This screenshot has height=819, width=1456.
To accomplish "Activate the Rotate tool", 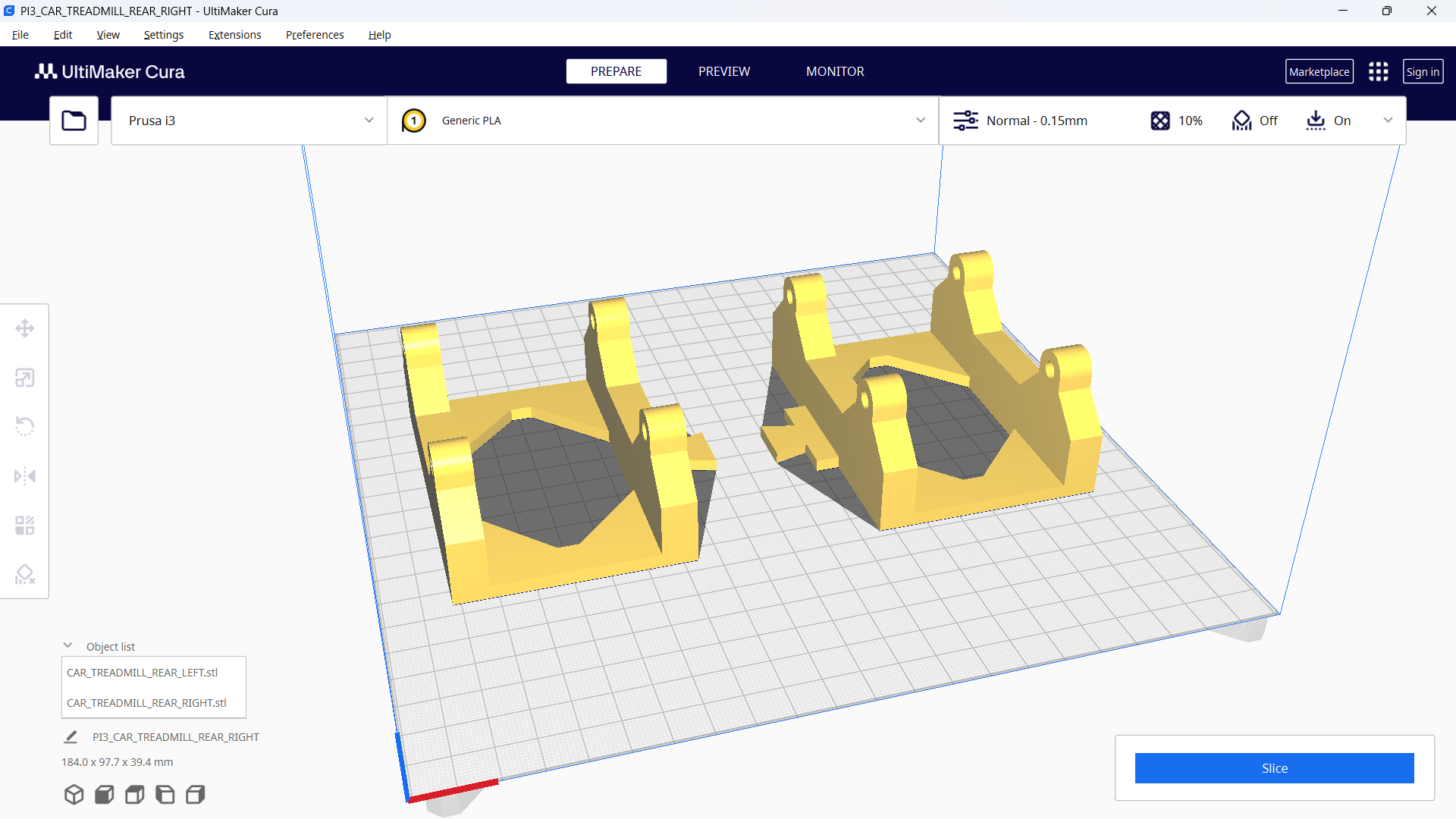I will [25, 426].
